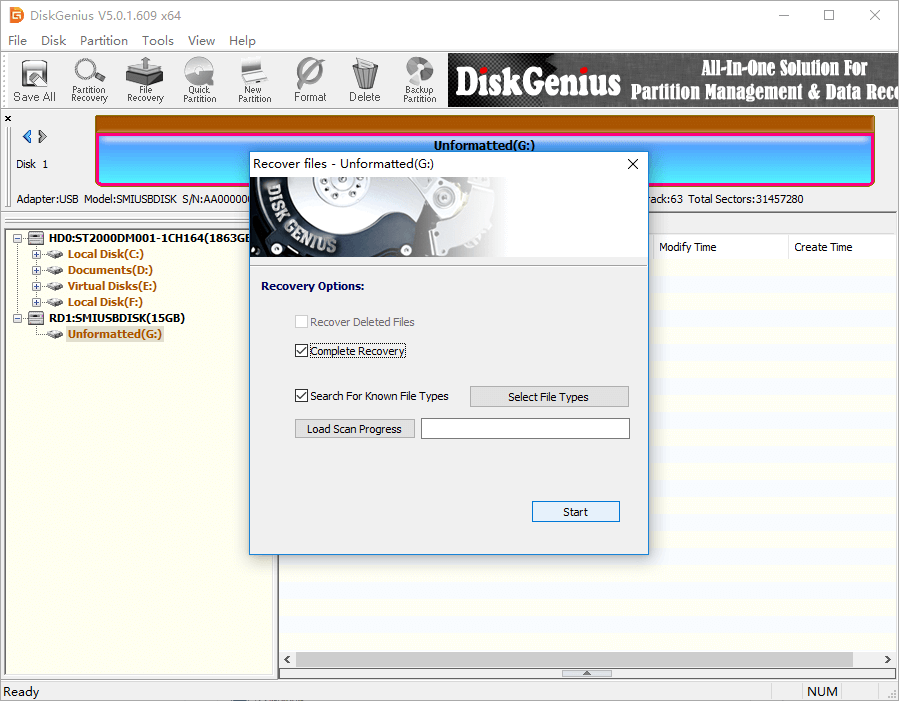Open Backup Partition tool
Image resolution: width=899 pixels, height=701 pixels.
click(420, 81)
